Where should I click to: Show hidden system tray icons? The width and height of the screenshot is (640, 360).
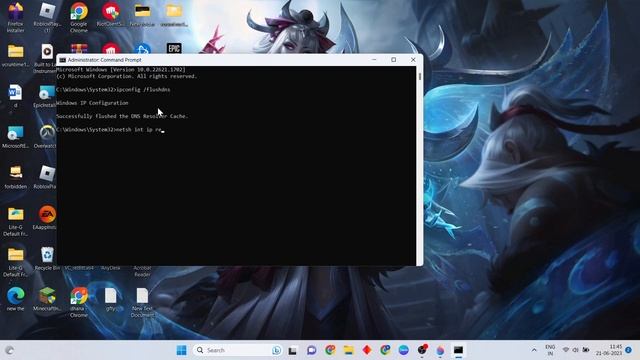pos(534,350)
